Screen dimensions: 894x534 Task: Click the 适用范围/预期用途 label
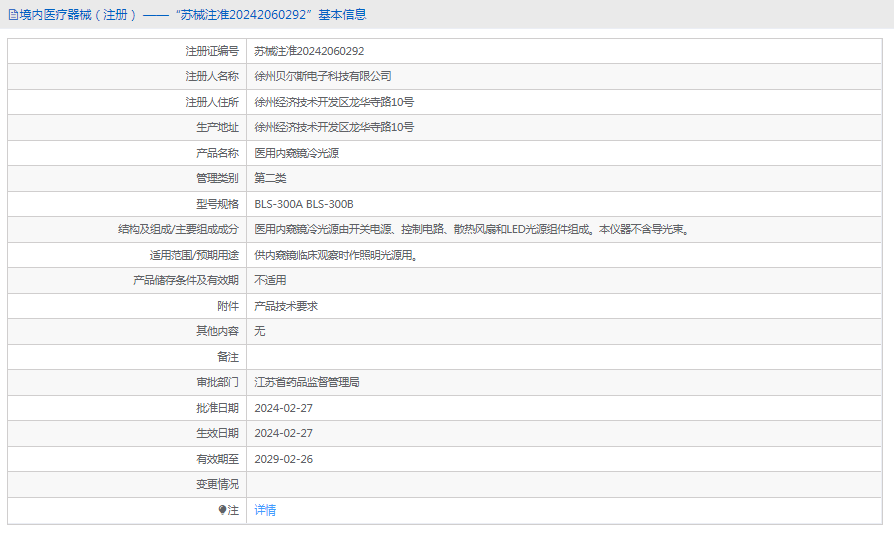[x=194, y=255]
